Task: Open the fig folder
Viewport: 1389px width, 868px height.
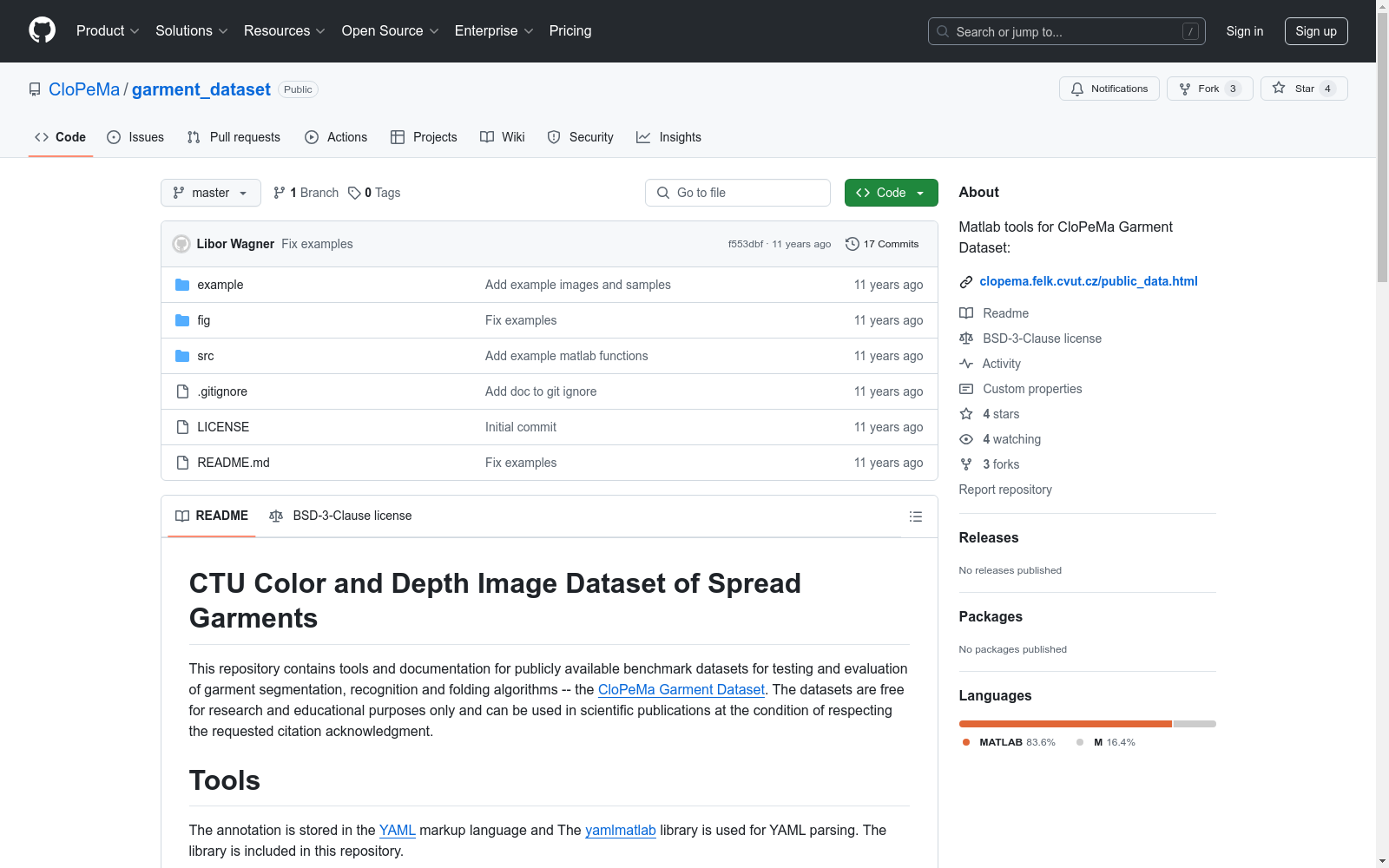Action: (x=203, y=320)
